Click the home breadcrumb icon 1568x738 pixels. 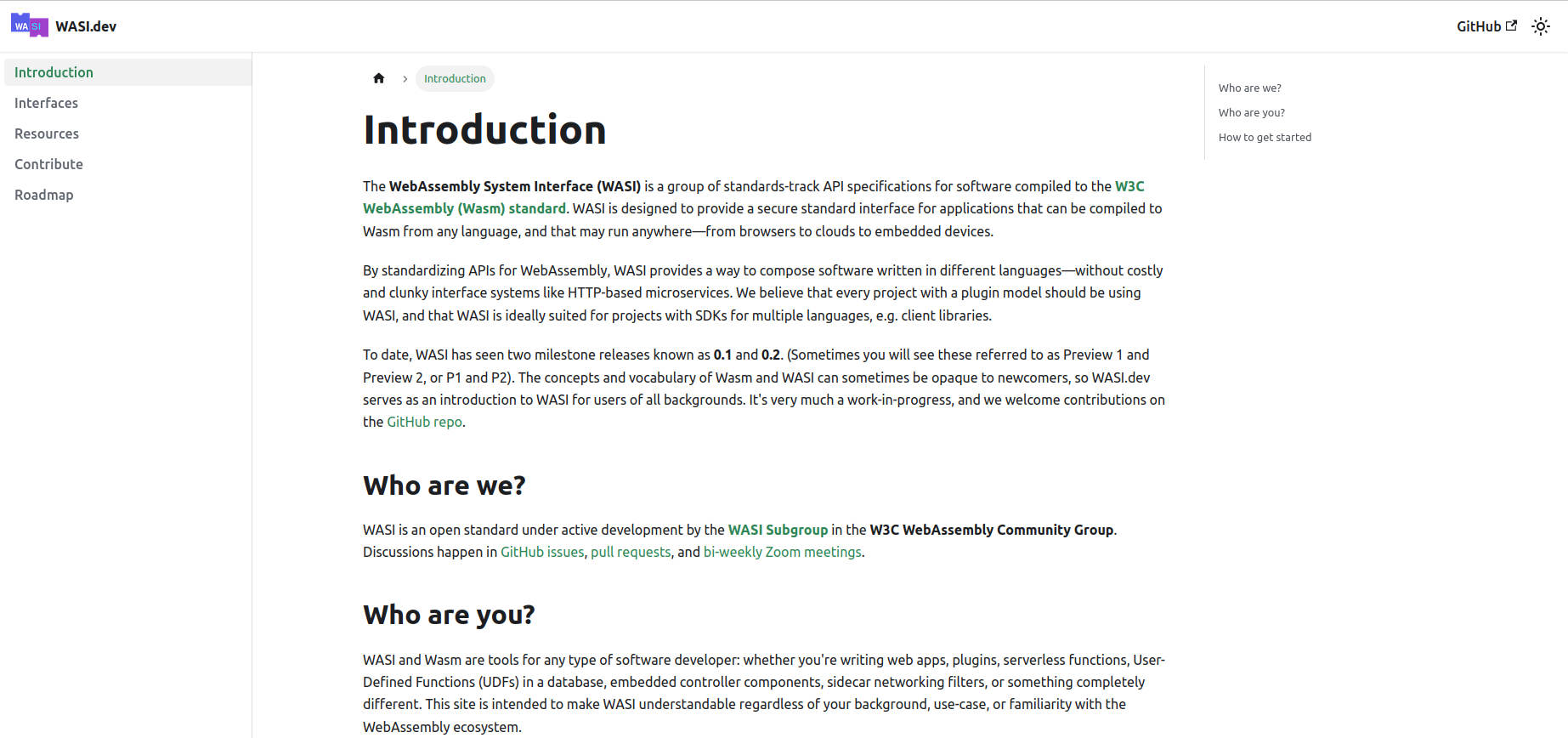pyautogui.click(x=379, y=78)
